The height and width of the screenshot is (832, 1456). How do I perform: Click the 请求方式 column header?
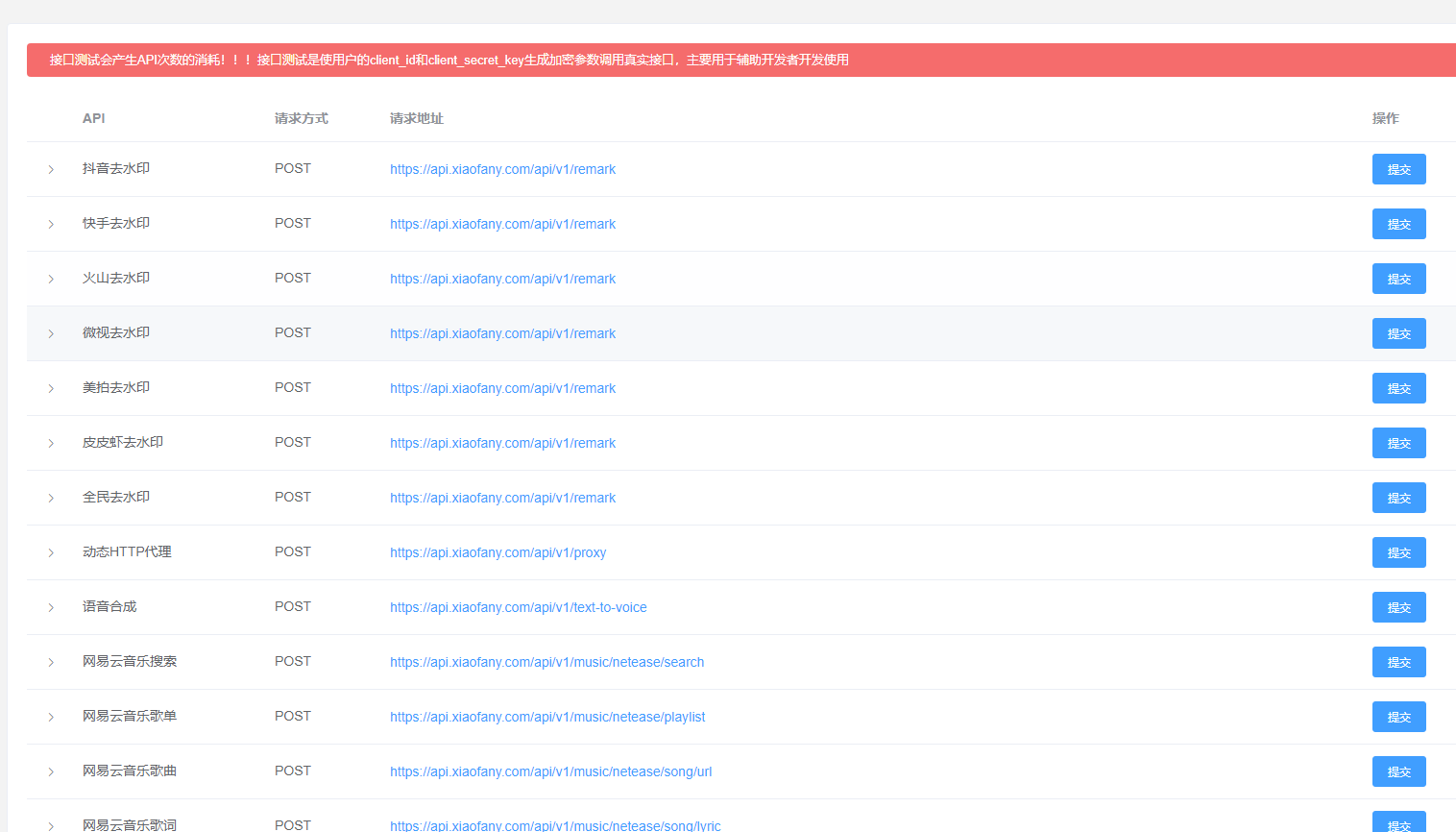pyautogui.click(x=301, y=118)
